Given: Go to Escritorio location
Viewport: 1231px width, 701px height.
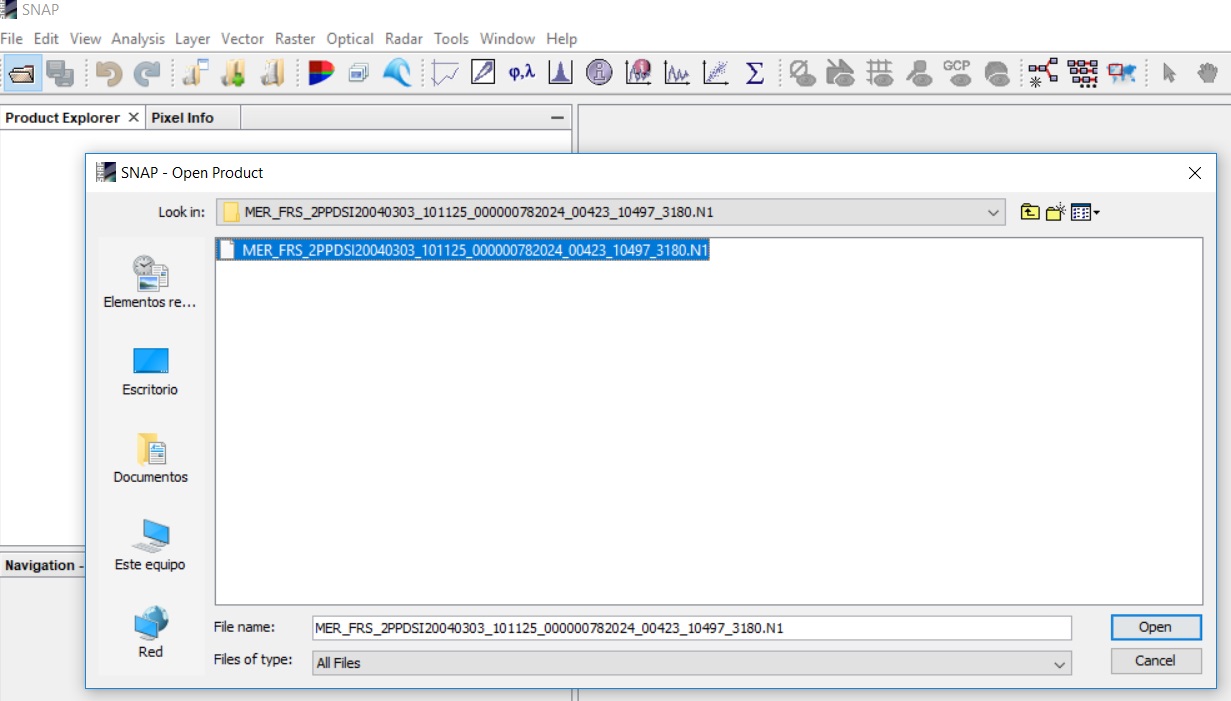Looking at the screenshot, I should point(150,372).
